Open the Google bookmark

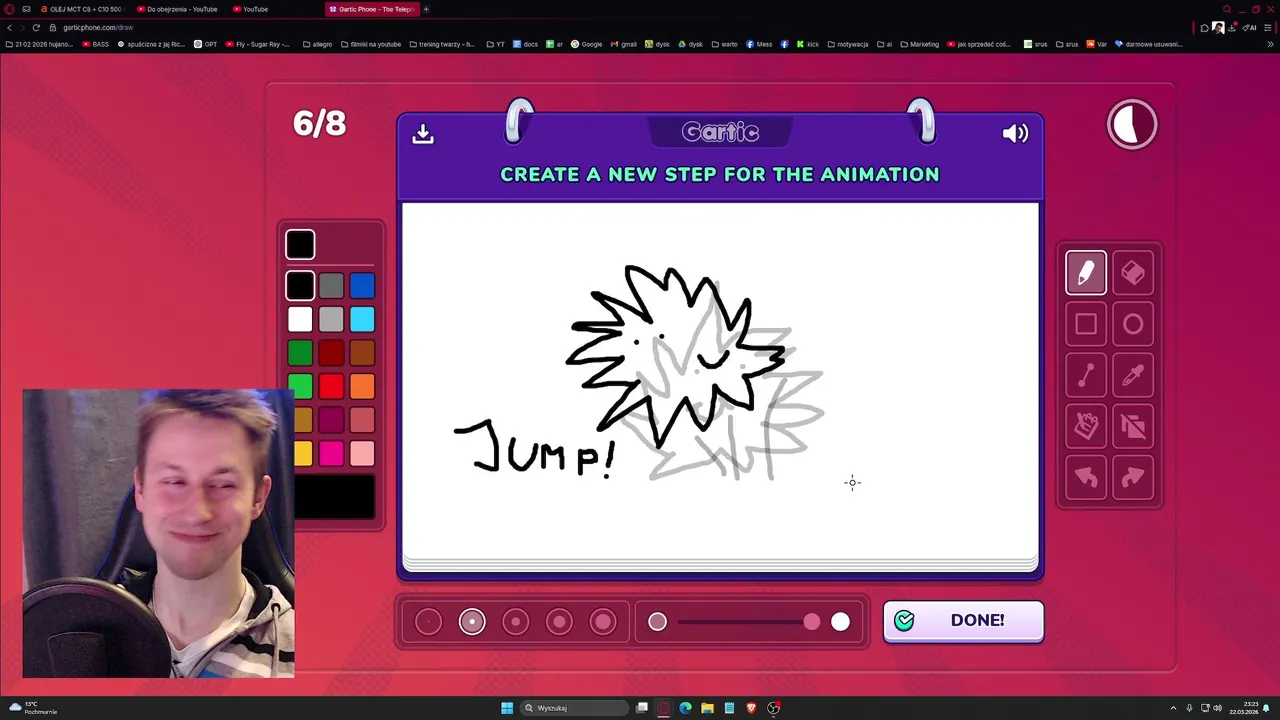(587, 44)
